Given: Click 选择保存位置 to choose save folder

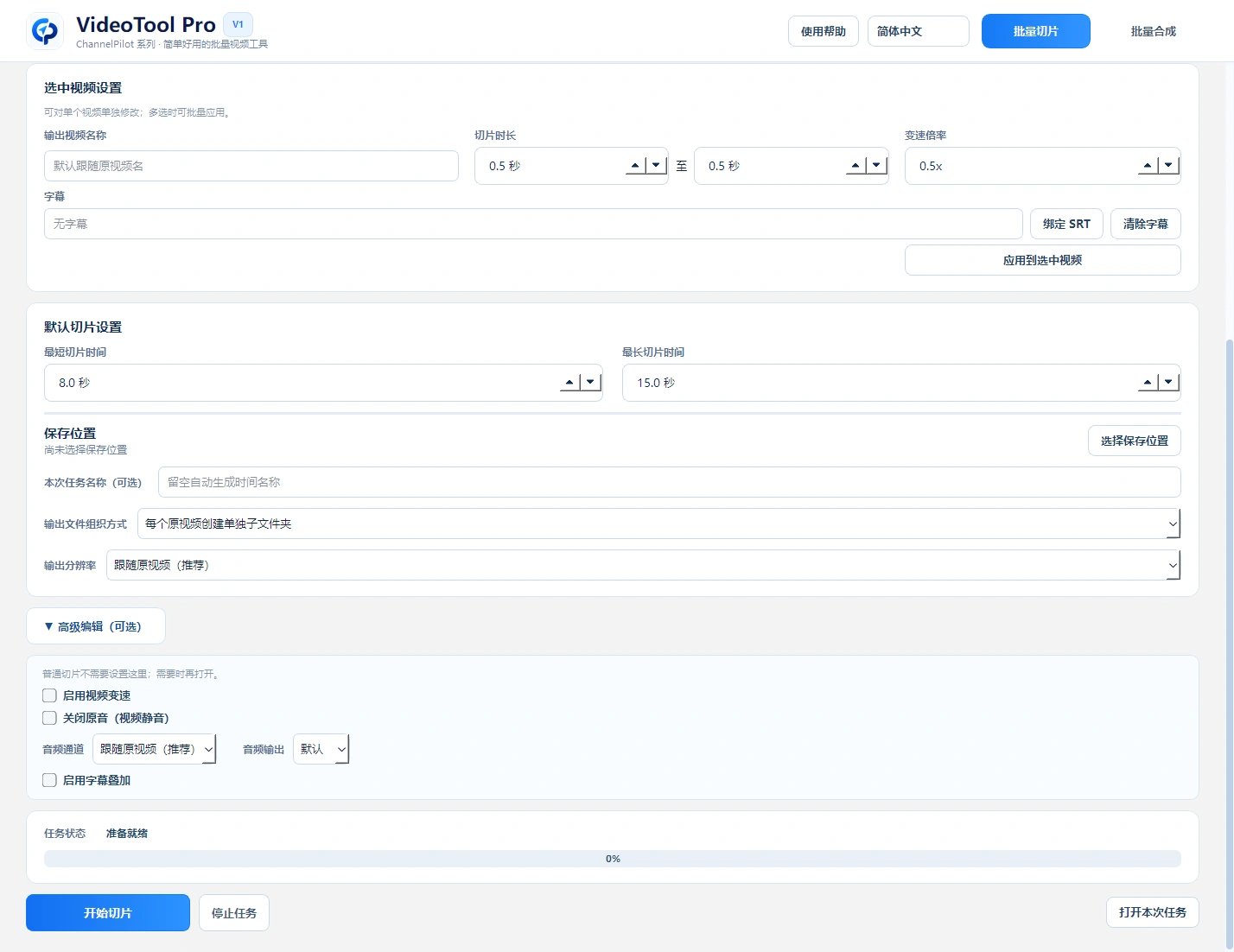Looking at the screenshot, I should point(1134,441).
